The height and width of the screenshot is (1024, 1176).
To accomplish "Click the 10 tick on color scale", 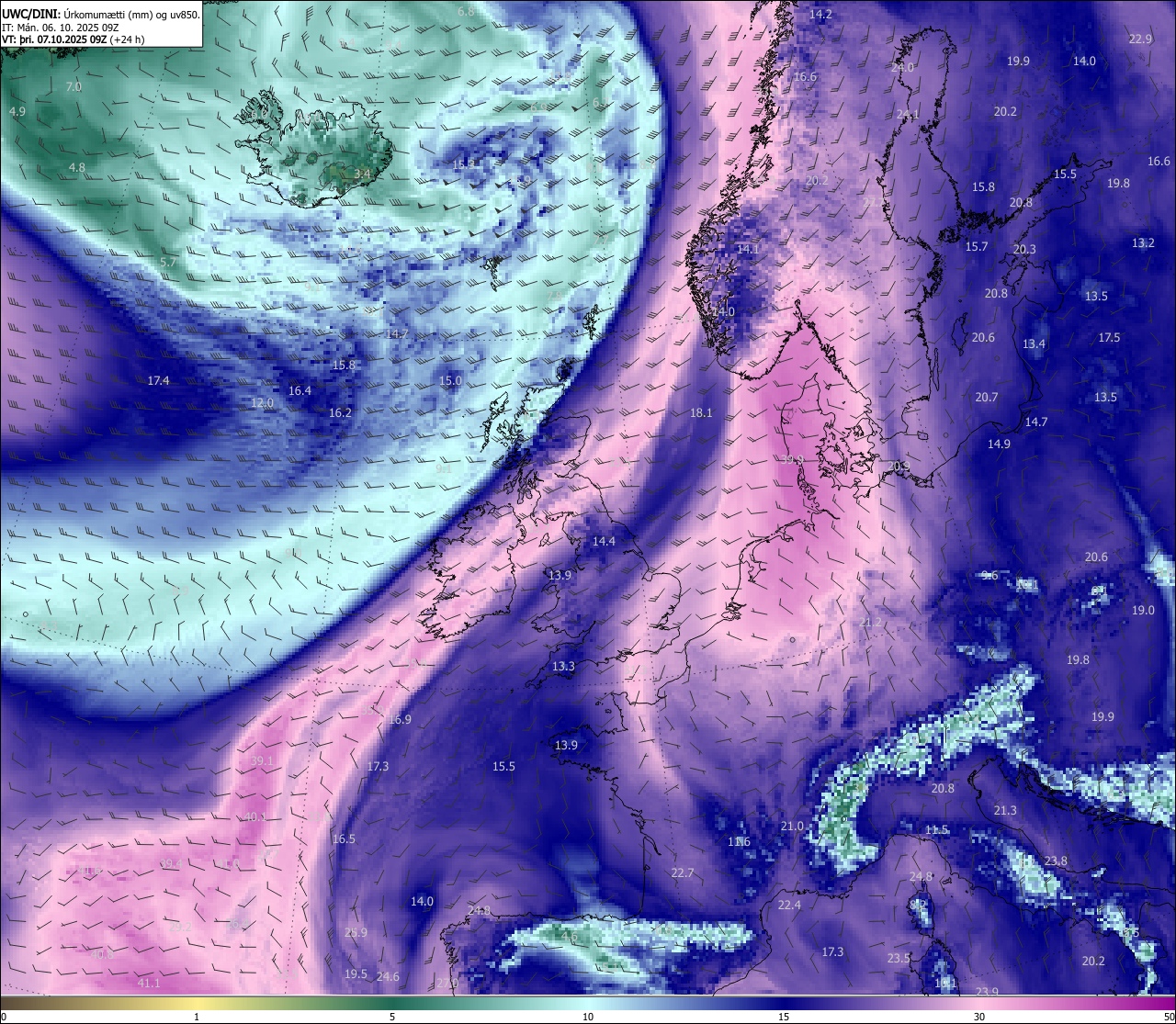I will (588, 1017).
